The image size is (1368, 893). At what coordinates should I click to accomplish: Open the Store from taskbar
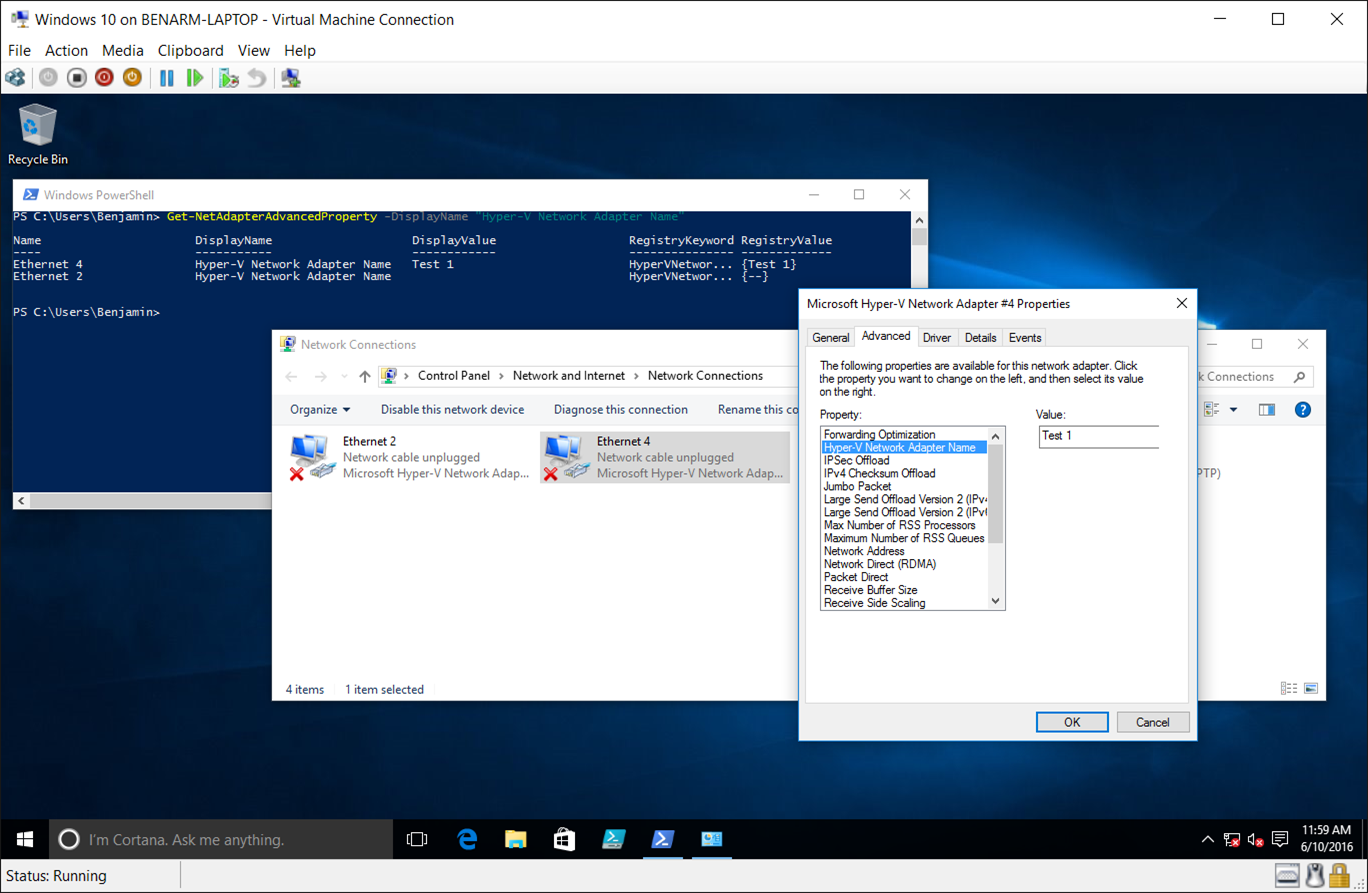(x=564, y=840)
